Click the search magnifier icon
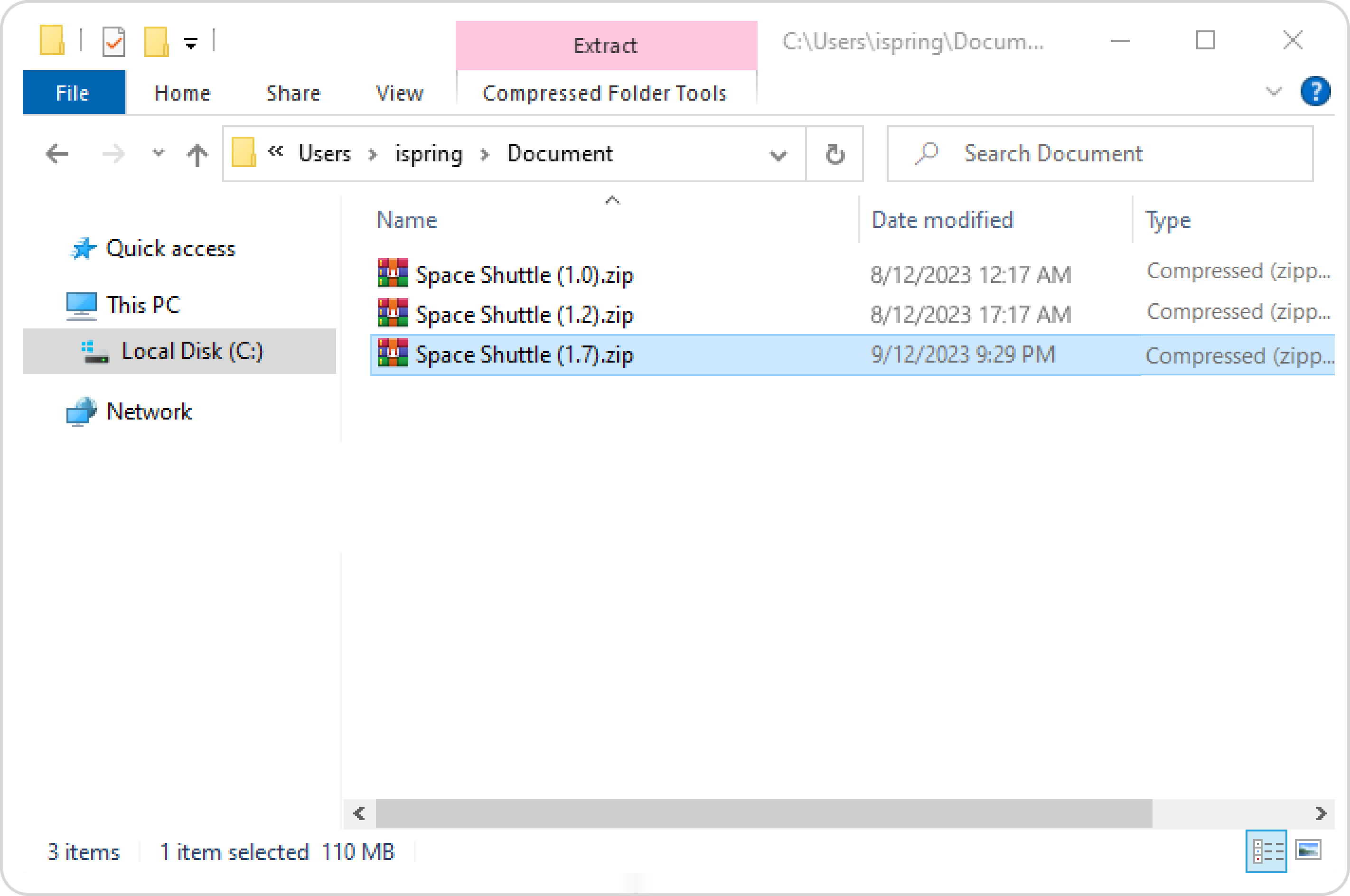Screen dimensions: 1350x896 [x=927, y=152]
